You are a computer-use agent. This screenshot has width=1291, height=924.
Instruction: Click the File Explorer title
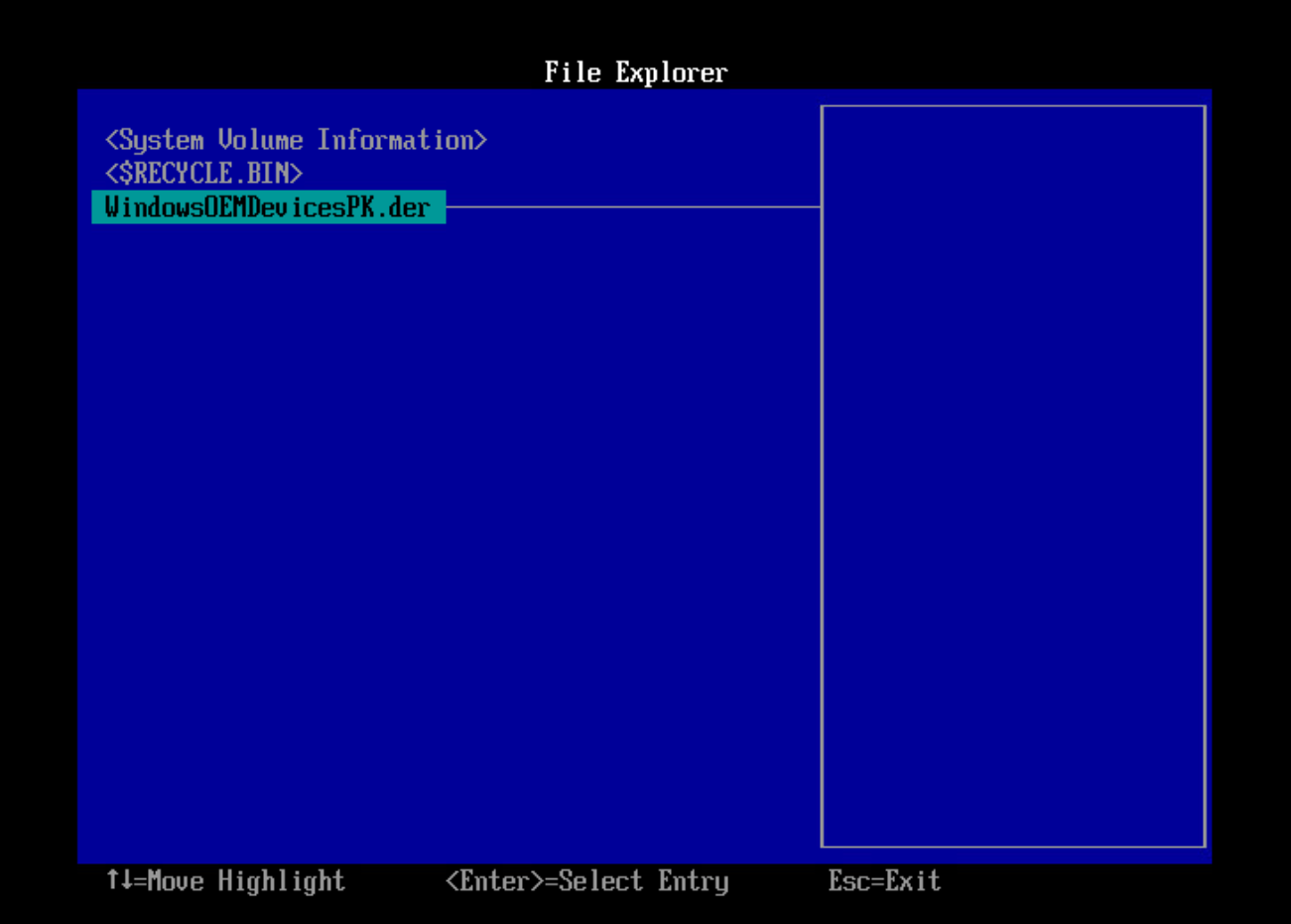(x=636, y=72)
